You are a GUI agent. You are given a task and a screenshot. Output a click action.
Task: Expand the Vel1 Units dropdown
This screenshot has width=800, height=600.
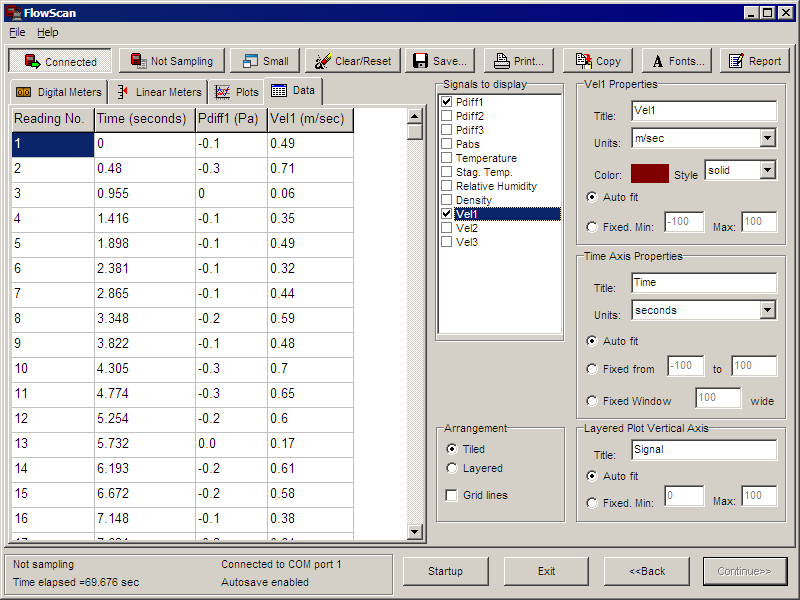coord(767,138)
